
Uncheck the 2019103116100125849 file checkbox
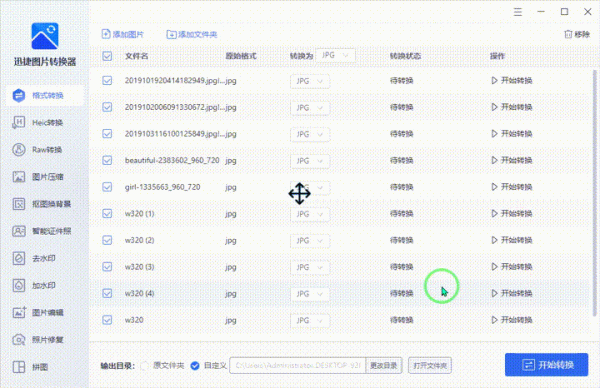click(x=107, y=134)
